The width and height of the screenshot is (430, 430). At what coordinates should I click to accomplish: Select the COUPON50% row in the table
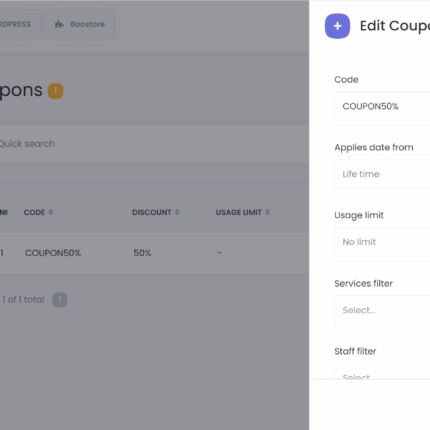tap(154, 253)
